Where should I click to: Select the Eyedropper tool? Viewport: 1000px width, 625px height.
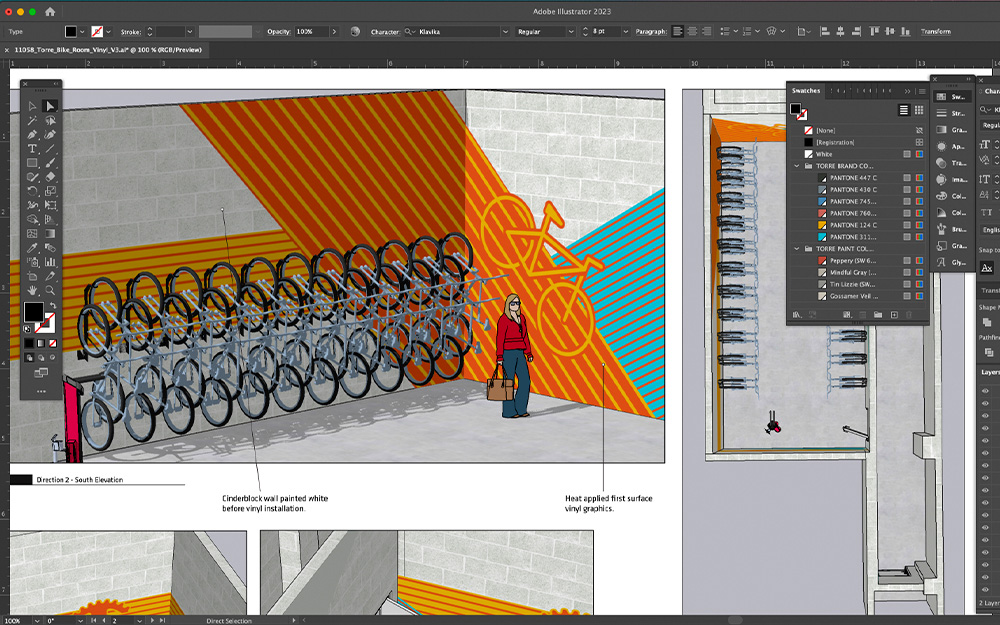click(32, 247)
